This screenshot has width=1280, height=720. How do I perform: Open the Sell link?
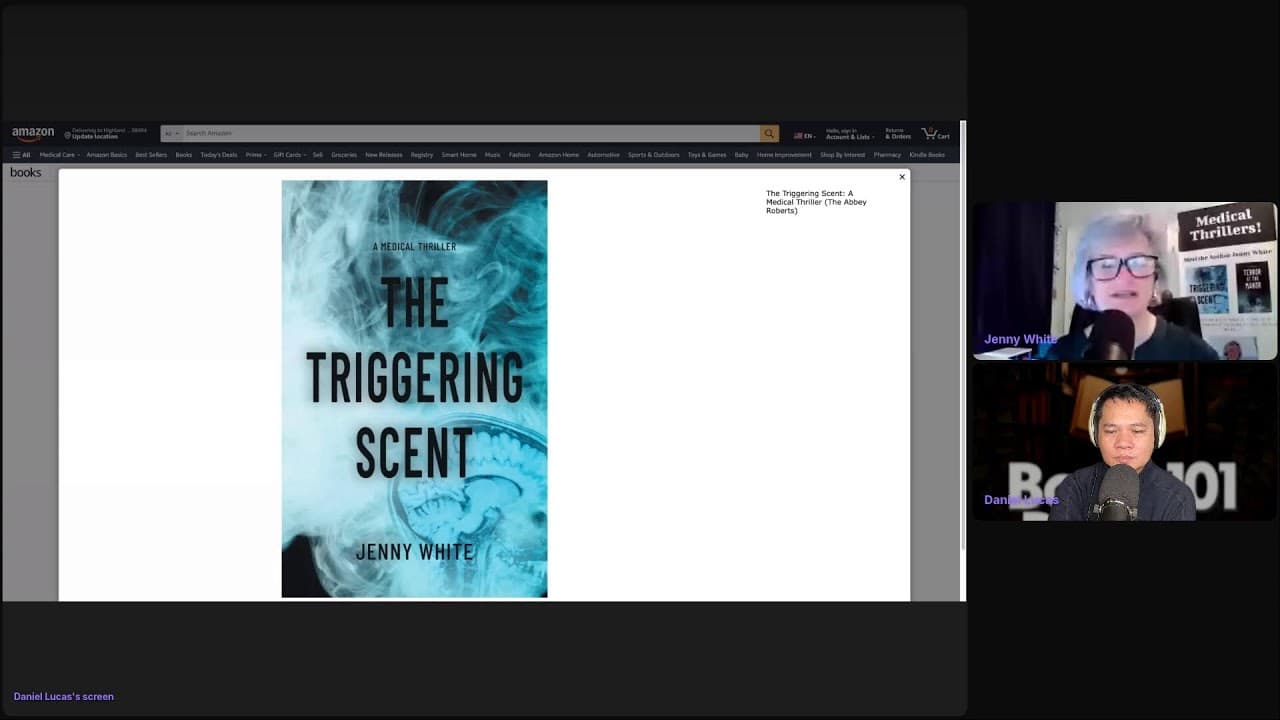(318, 155)
